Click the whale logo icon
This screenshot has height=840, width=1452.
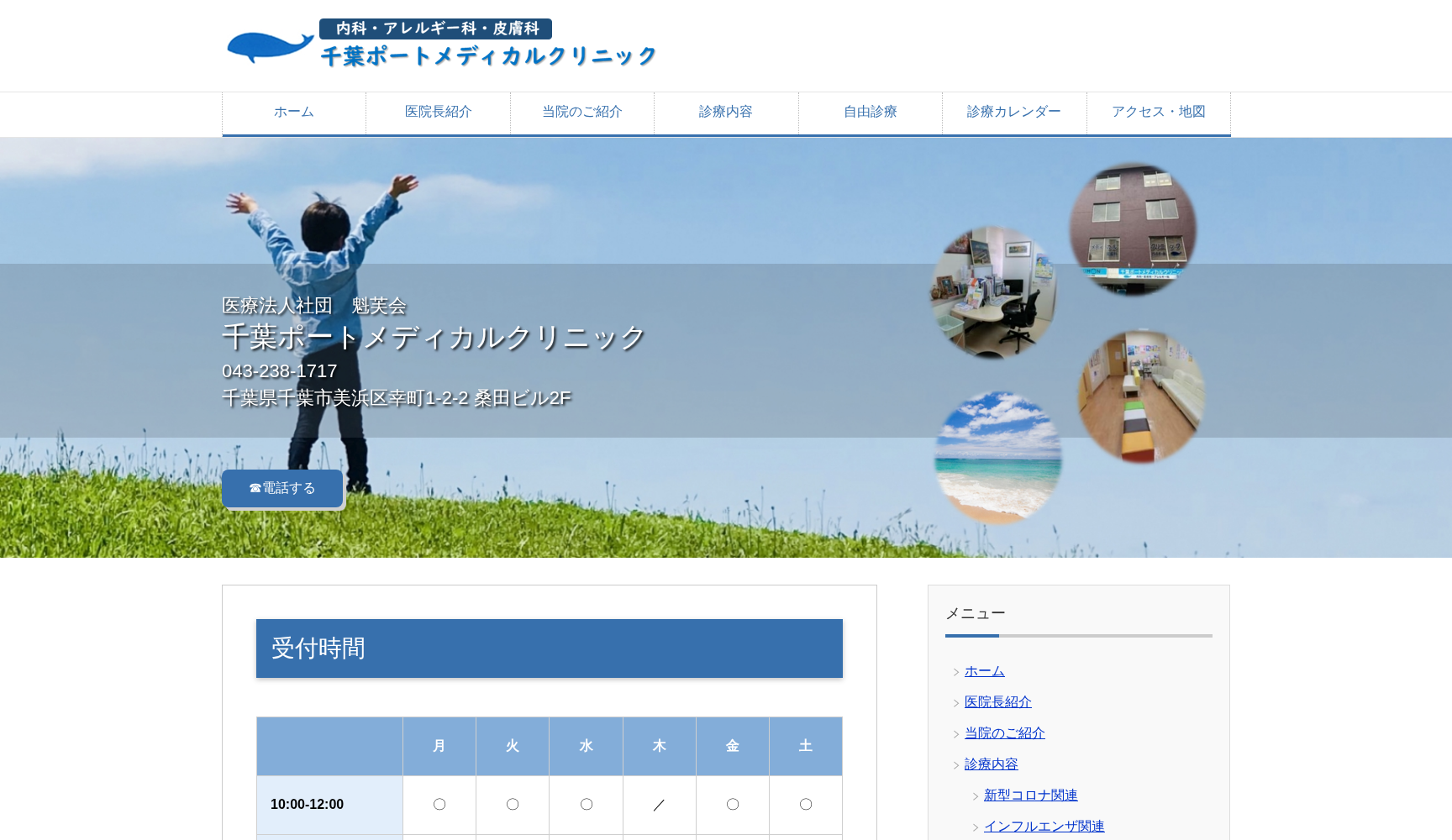pos(269,46)
